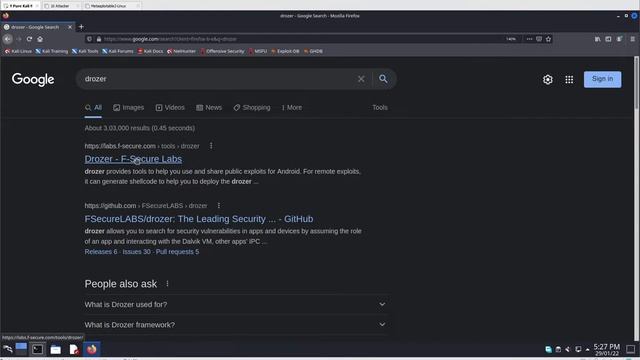Screen dimensions: 640x360
Task: Open the Firefox hamburger menu
Action: 633,39
